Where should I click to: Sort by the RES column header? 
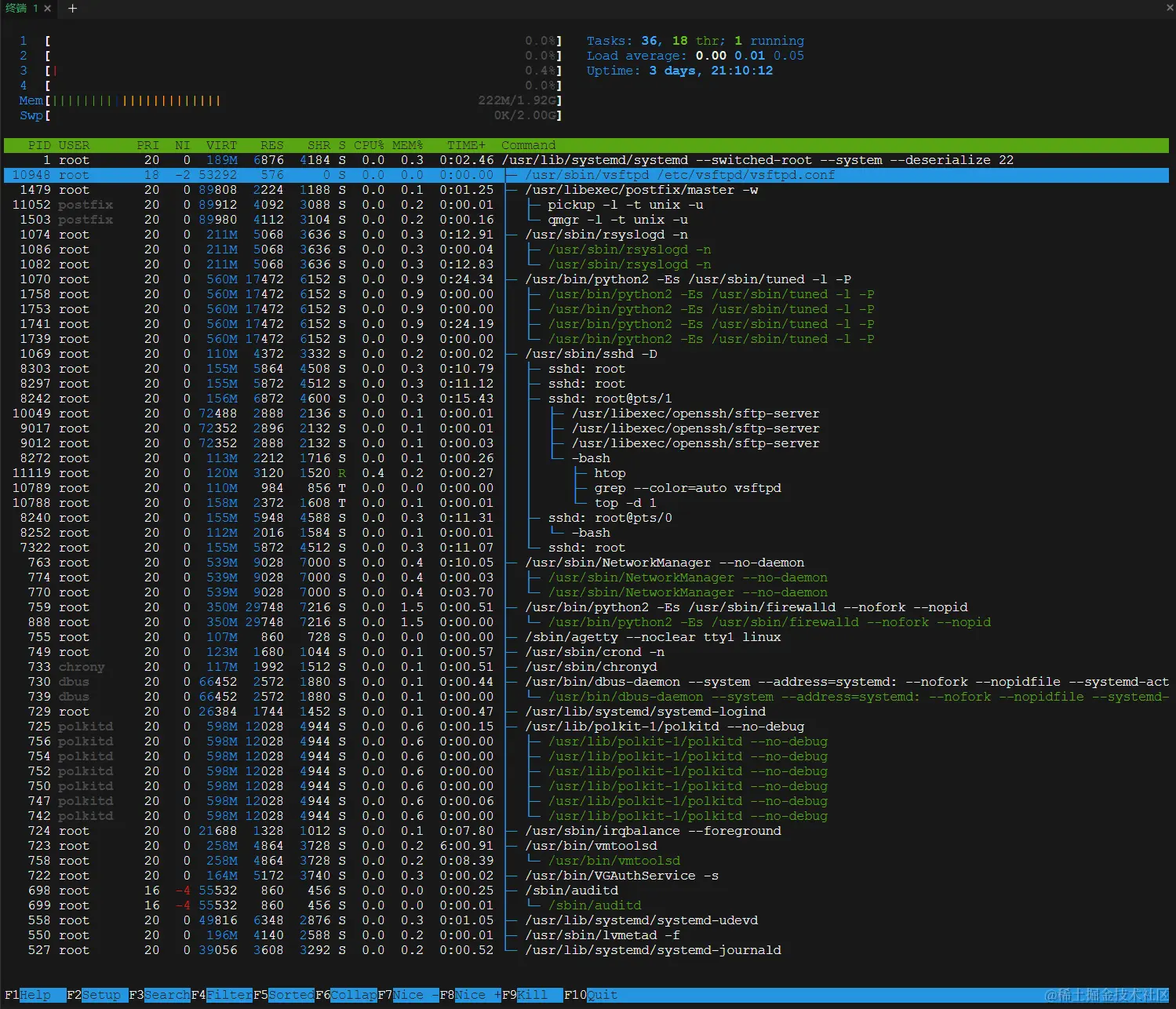[272, 145]
